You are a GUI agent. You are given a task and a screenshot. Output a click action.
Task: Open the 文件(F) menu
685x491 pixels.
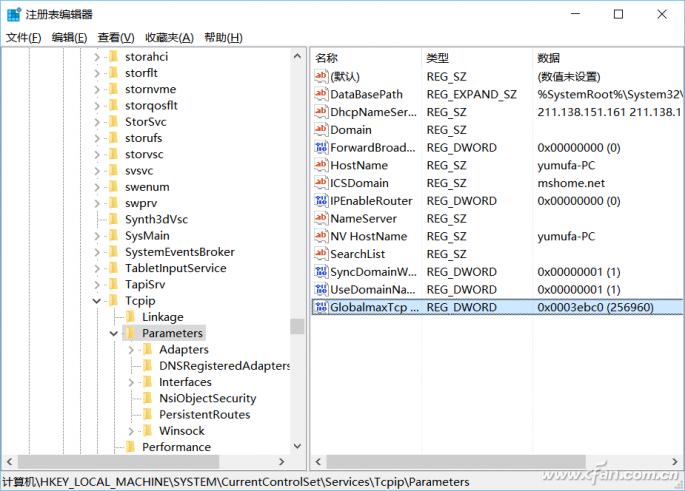pyautogui.click(x=24, y=38)
